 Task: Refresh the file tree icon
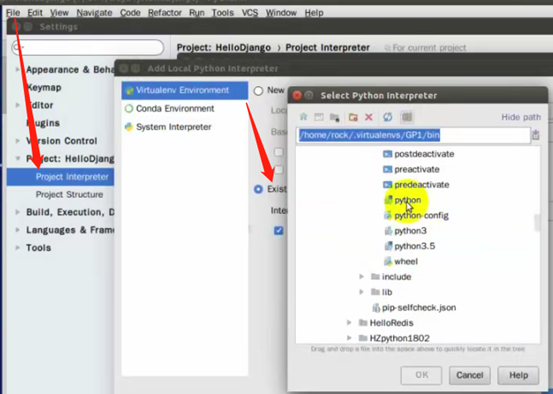[x=388, y=117]
